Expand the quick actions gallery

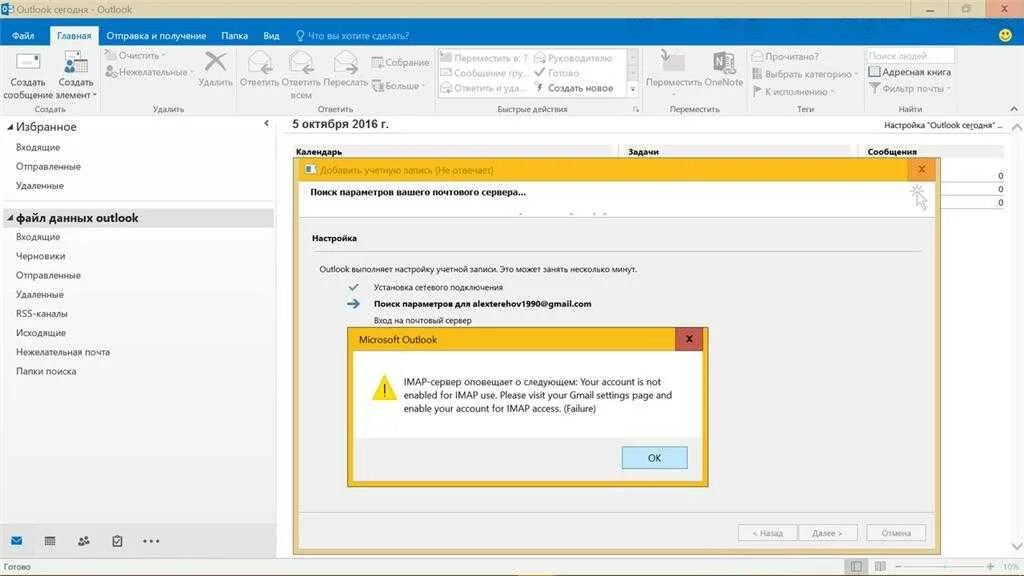click(x=632, y=89)
